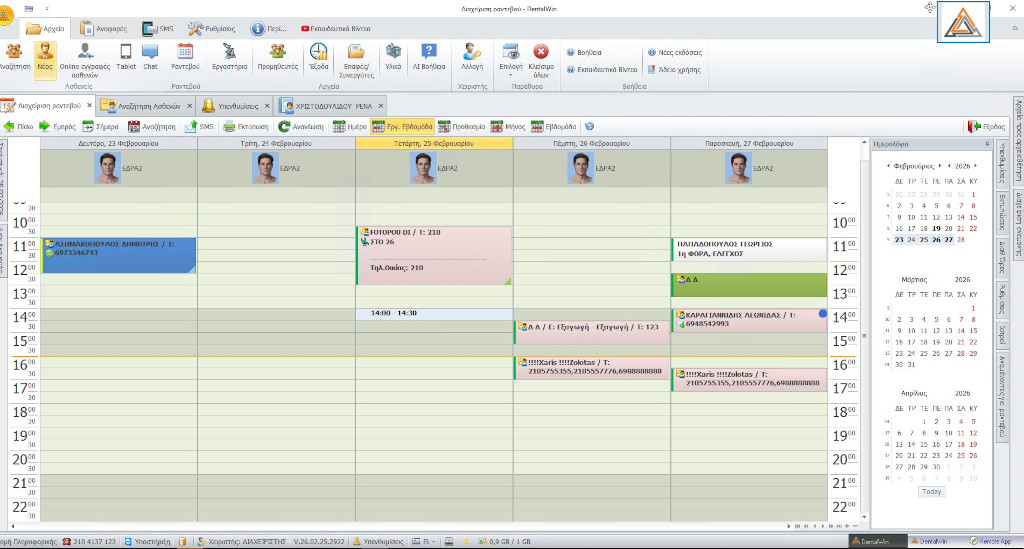This screenshot has height=549, width=1024.
Task: Click the Today button under calendars
Action: pos(930,491)
